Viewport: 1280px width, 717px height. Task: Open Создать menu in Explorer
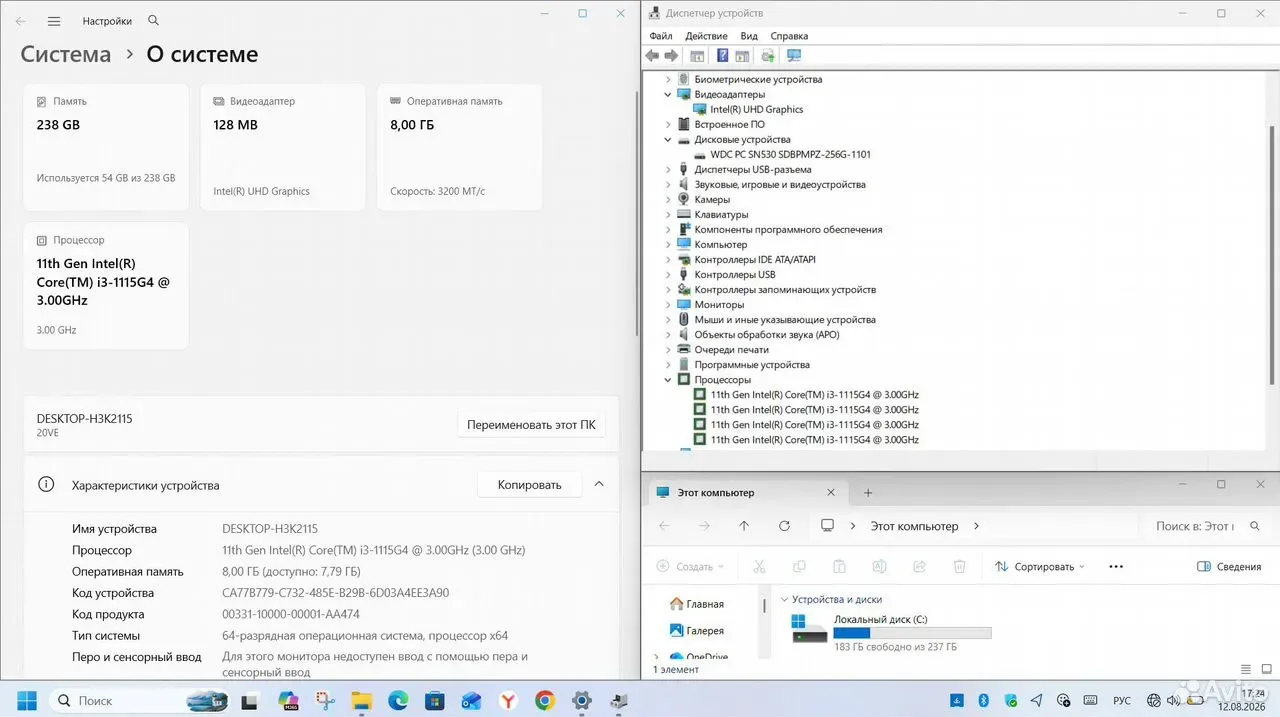pyautogui.click(x=690, y=566)
